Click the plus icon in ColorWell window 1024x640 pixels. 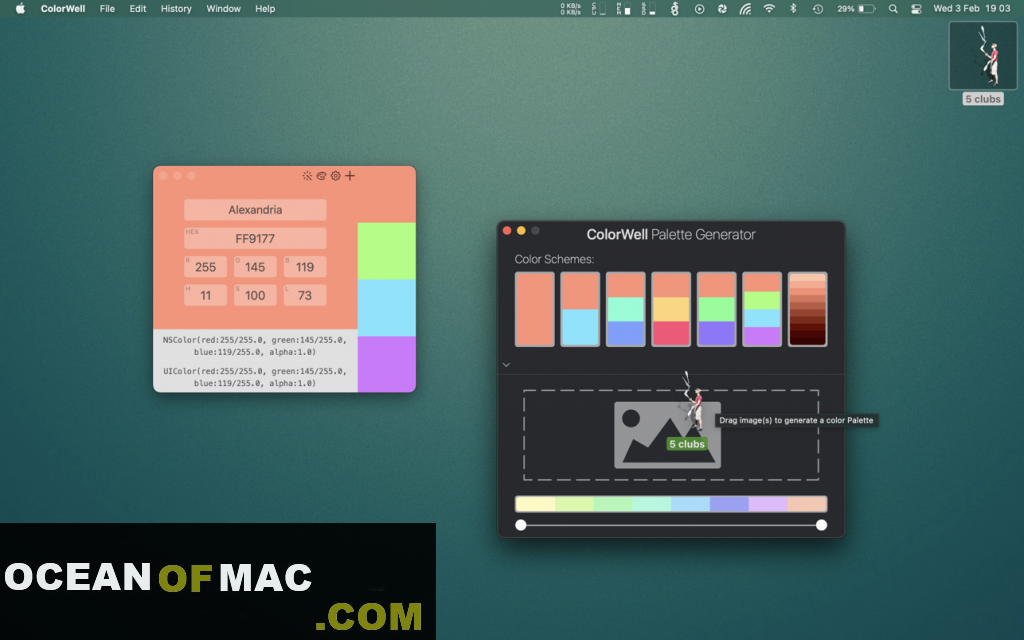coord(350,176)
